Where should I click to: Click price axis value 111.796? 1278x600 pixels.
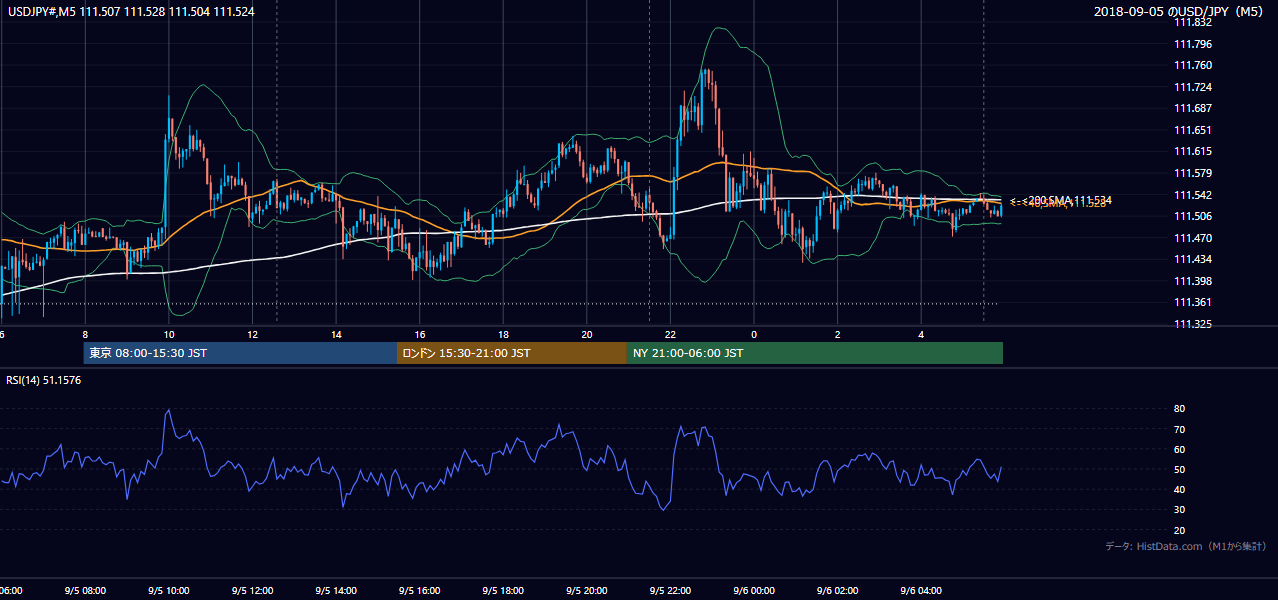[1192, 44]
